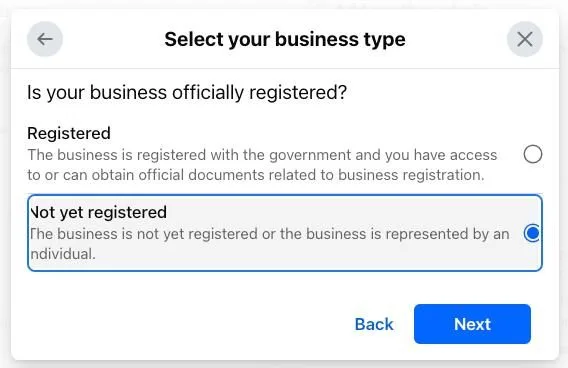The width and height of the screenshot is (568, 368).
Task: Click the gray circle behind the back arrow
Action: [45, 39]
